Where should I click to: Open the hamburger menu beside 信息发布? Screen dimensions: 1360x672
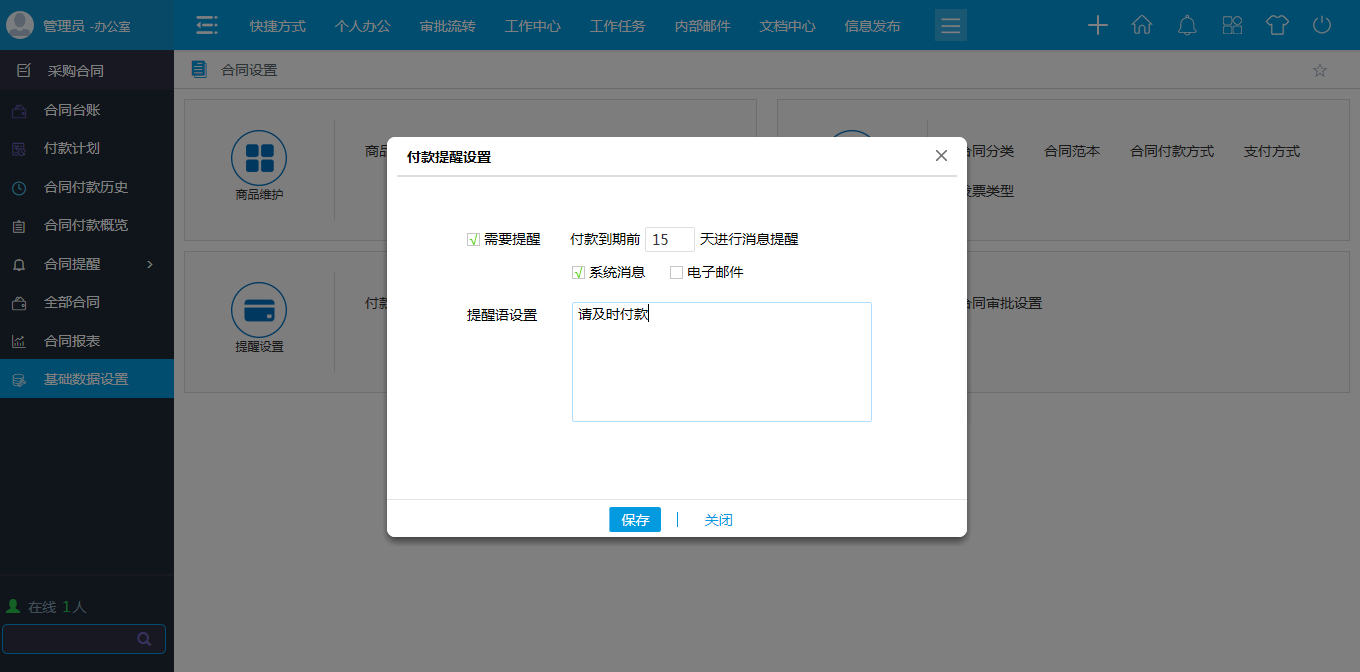coord(950,25)
